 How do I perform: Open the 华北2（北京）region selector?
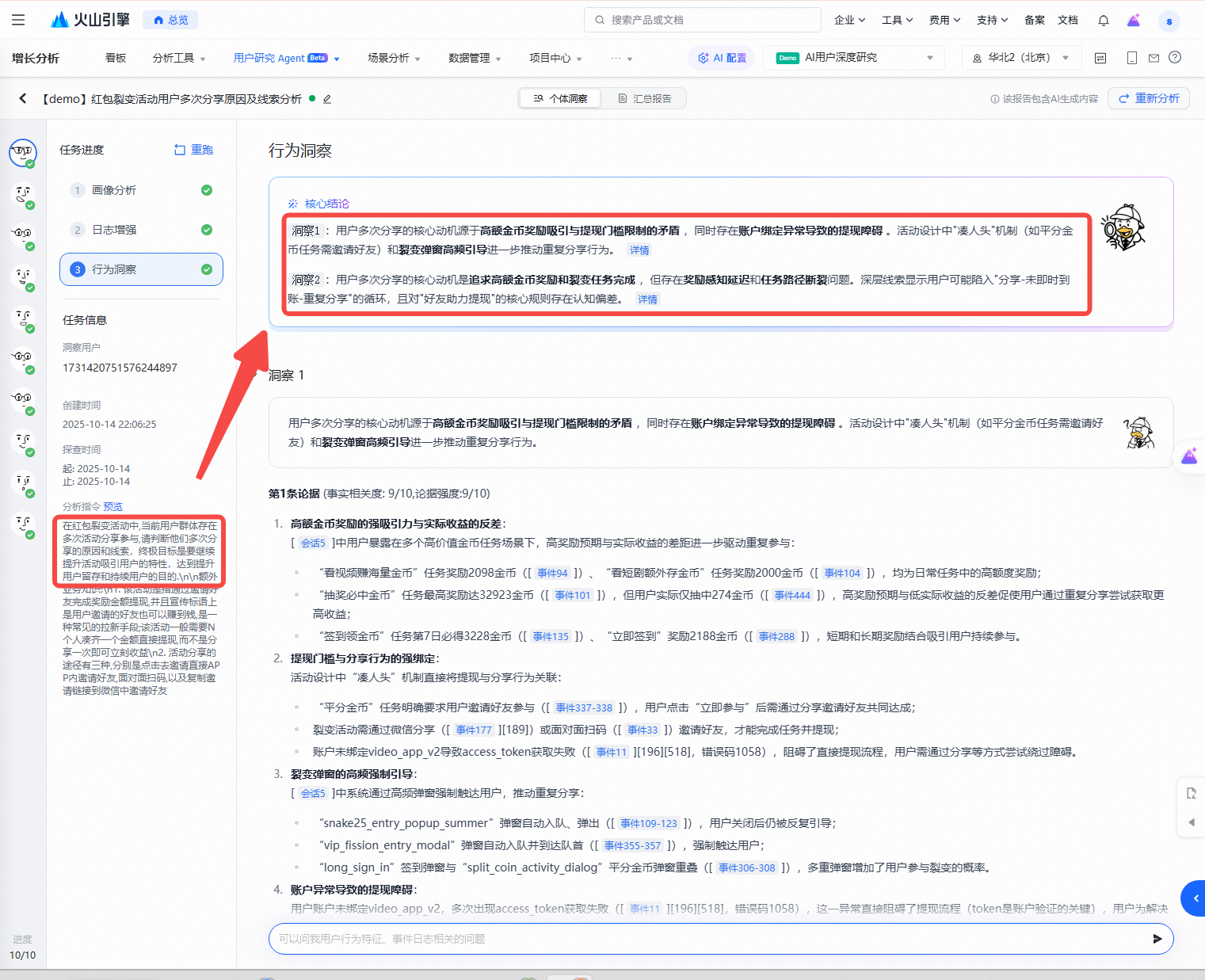pos(1020,58)
